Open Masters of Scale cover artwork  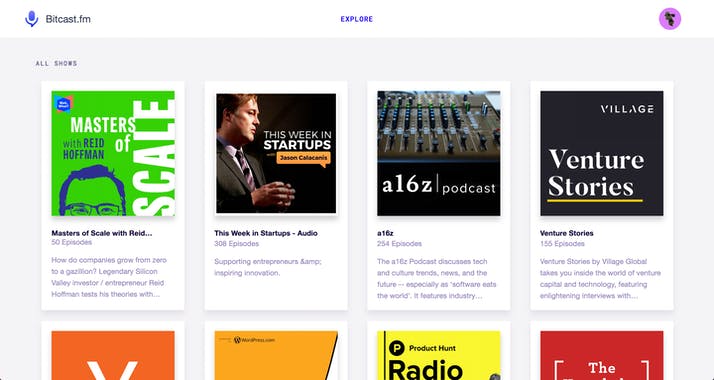pyautogui.click(x=113, y=153)
